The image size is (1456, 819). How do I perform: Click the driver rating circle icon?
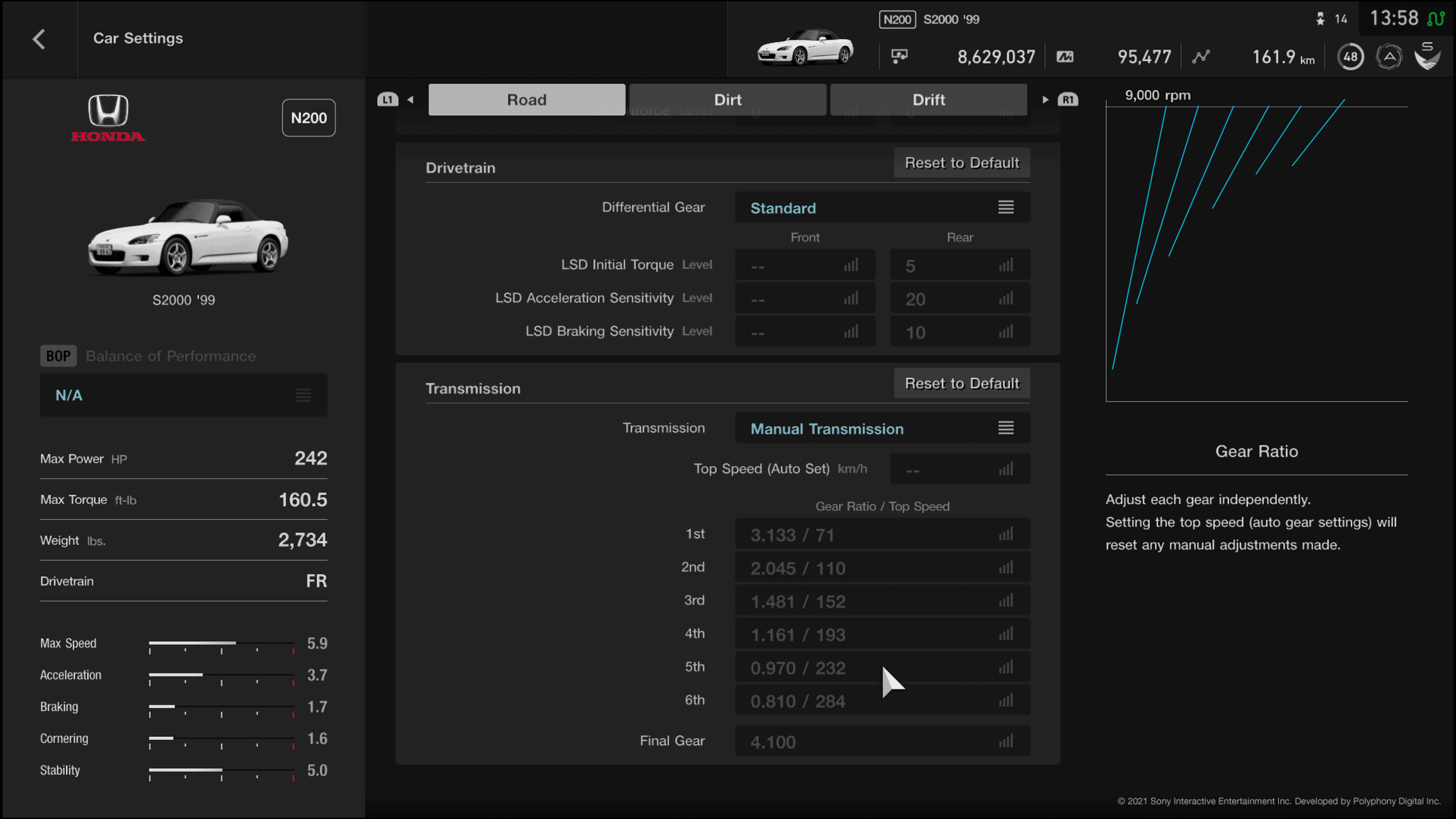1389,56
